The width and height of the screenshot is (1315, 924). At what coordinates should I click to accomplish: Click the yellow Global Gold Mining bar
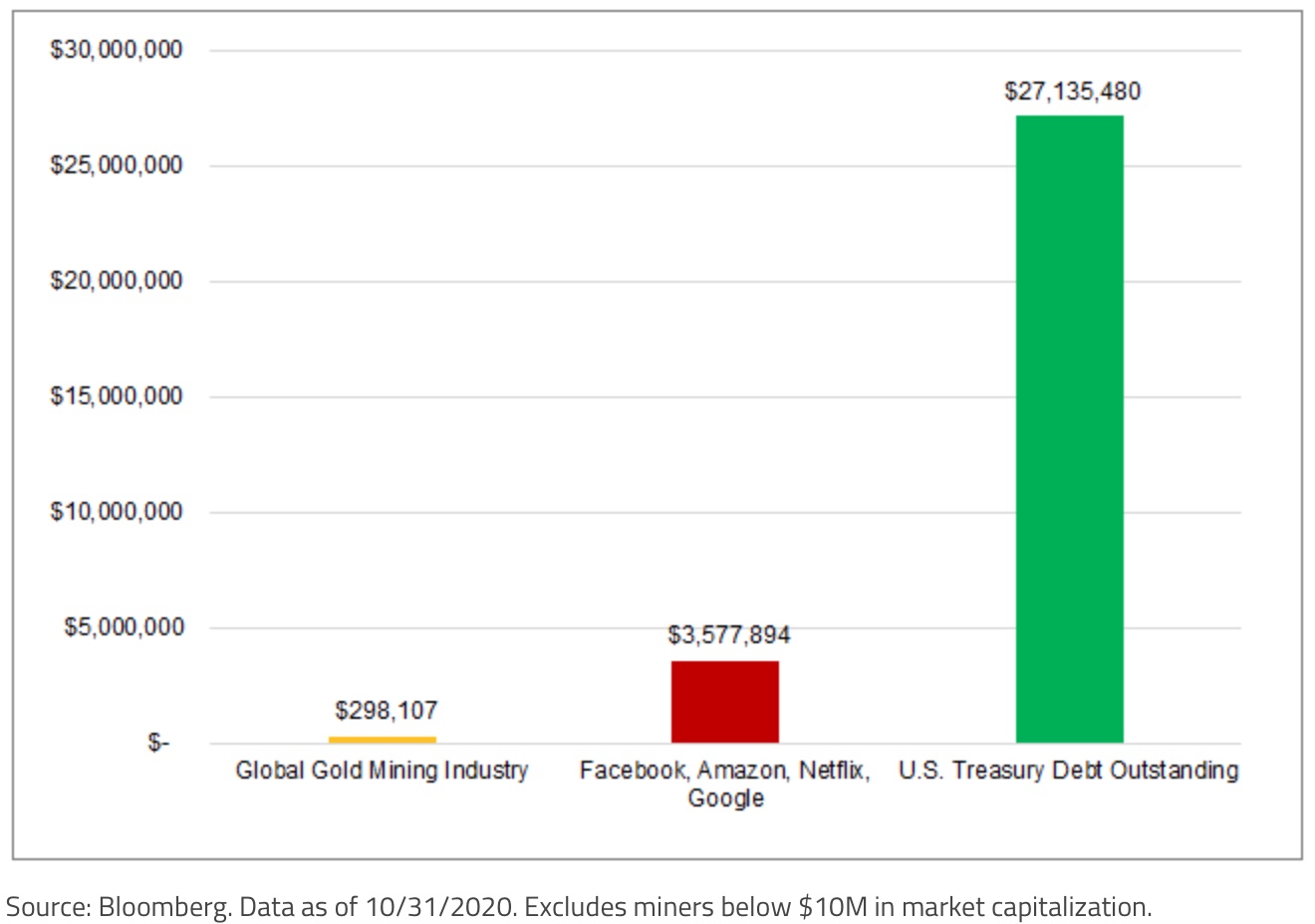click(382, 739)
